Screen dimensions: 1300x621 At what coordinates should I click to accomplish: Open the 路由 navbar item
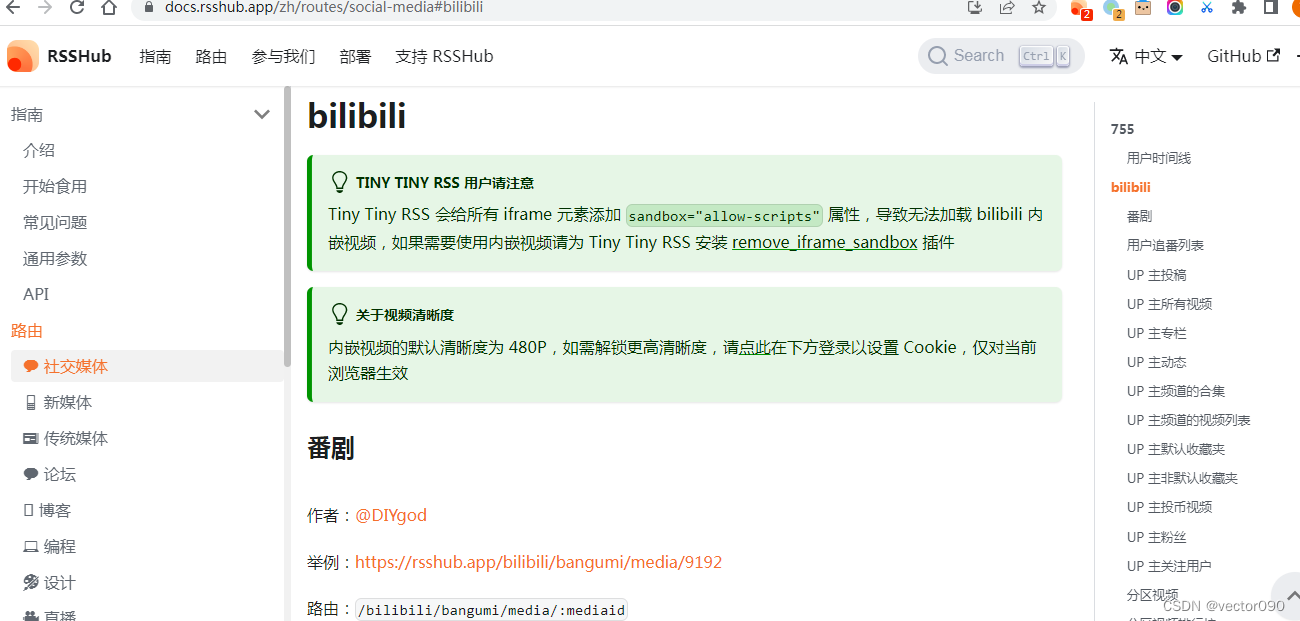(x=211, y=56)
